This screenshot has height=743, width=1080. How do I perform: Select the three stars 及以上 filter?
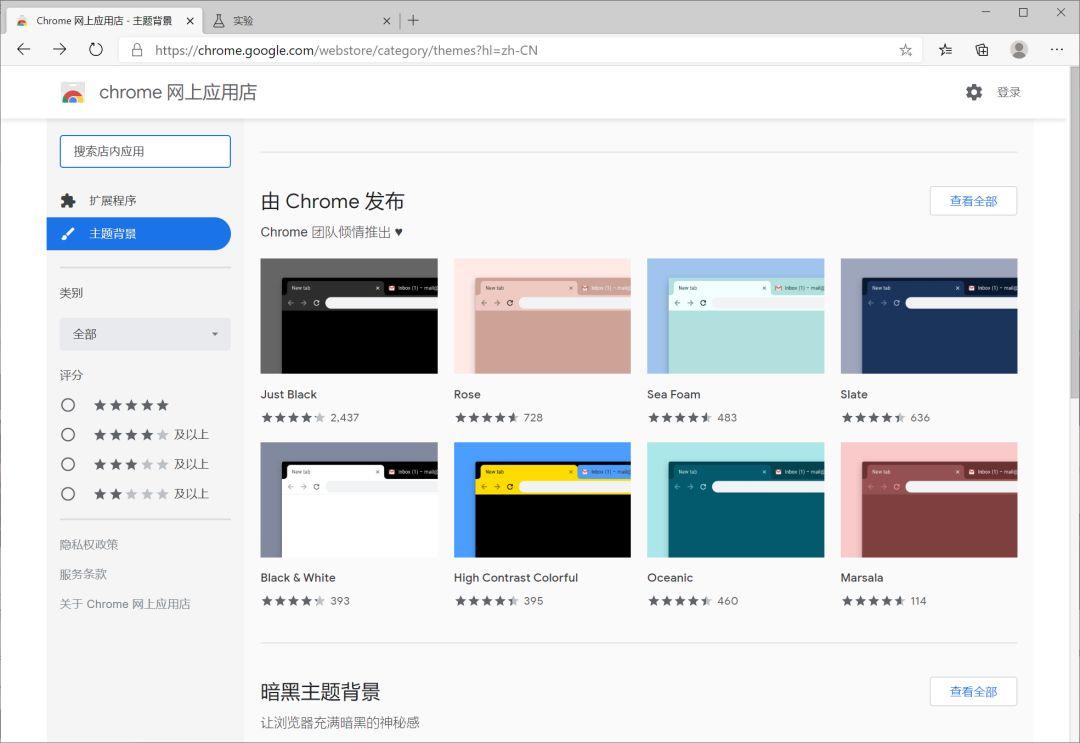pyautogui.click(x=68, y=464)
